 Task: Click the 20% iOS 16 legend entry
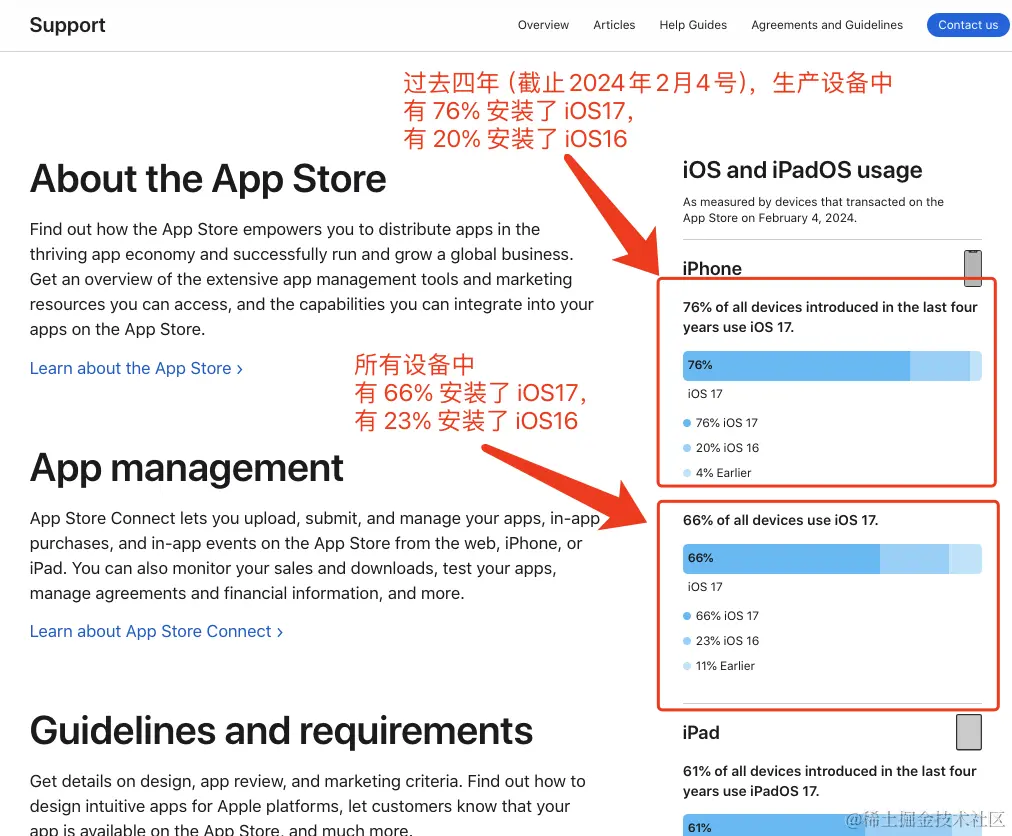point(721,448)
